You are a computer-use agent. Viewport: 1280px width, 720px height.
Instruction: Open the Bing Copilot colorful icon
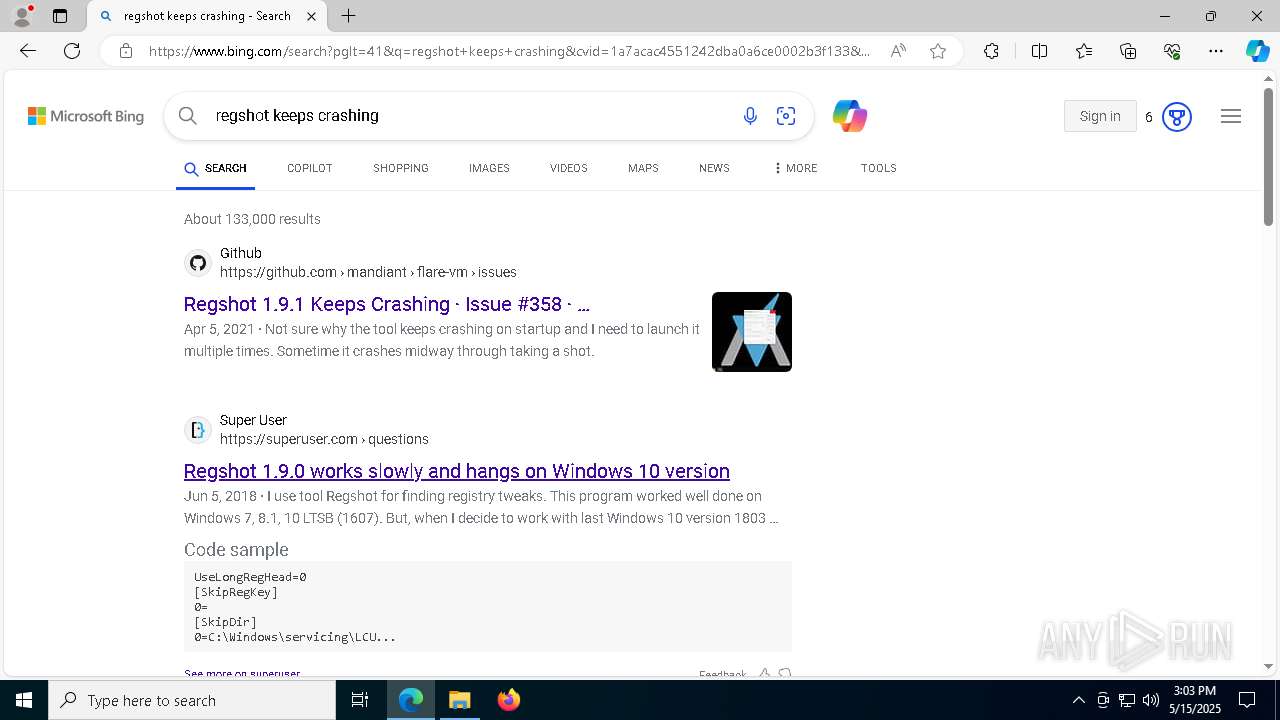coord(849,116)
